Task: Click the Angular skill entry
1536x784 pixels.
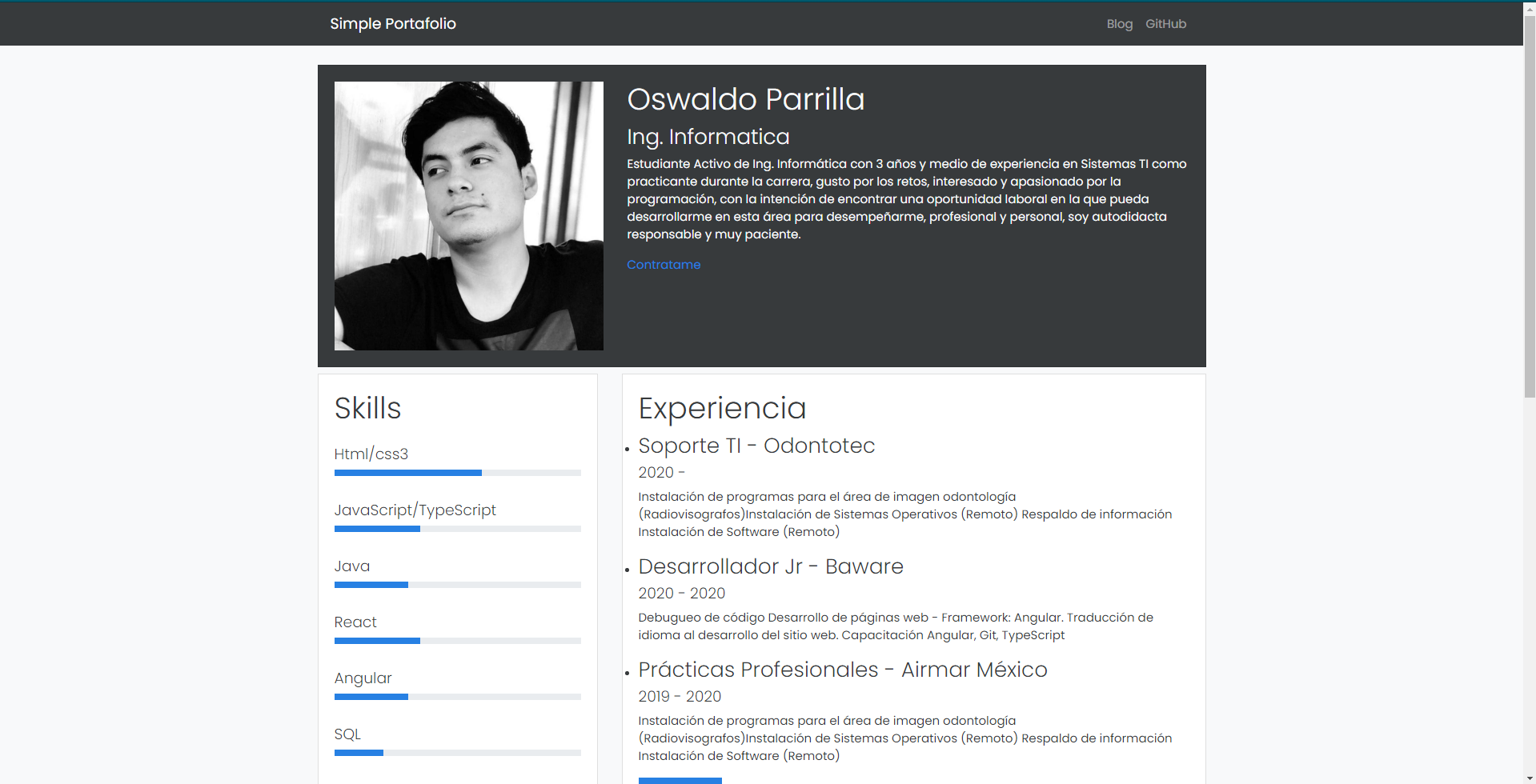Action: point(363,678)
